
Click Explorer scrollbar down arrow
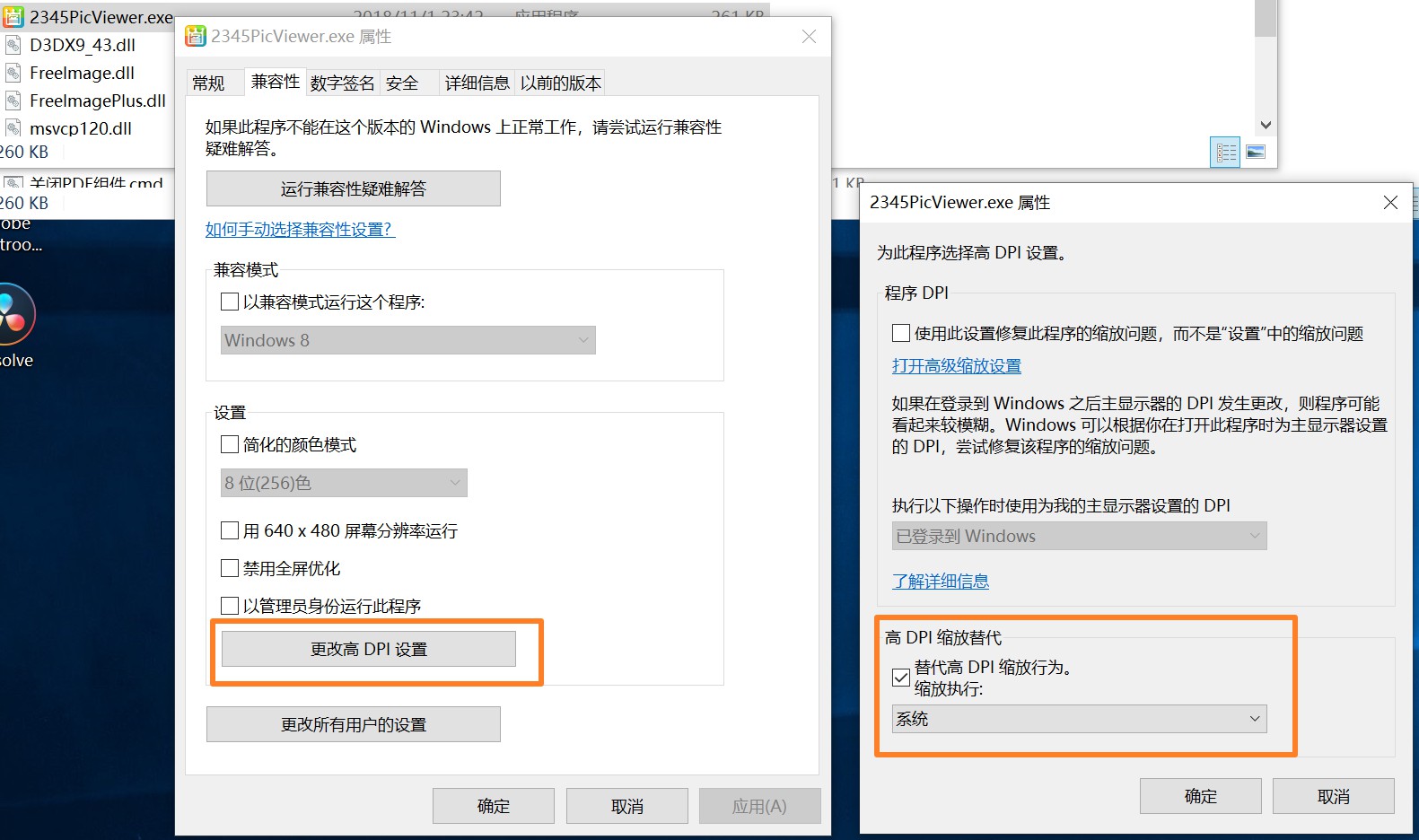point(1266,125)
